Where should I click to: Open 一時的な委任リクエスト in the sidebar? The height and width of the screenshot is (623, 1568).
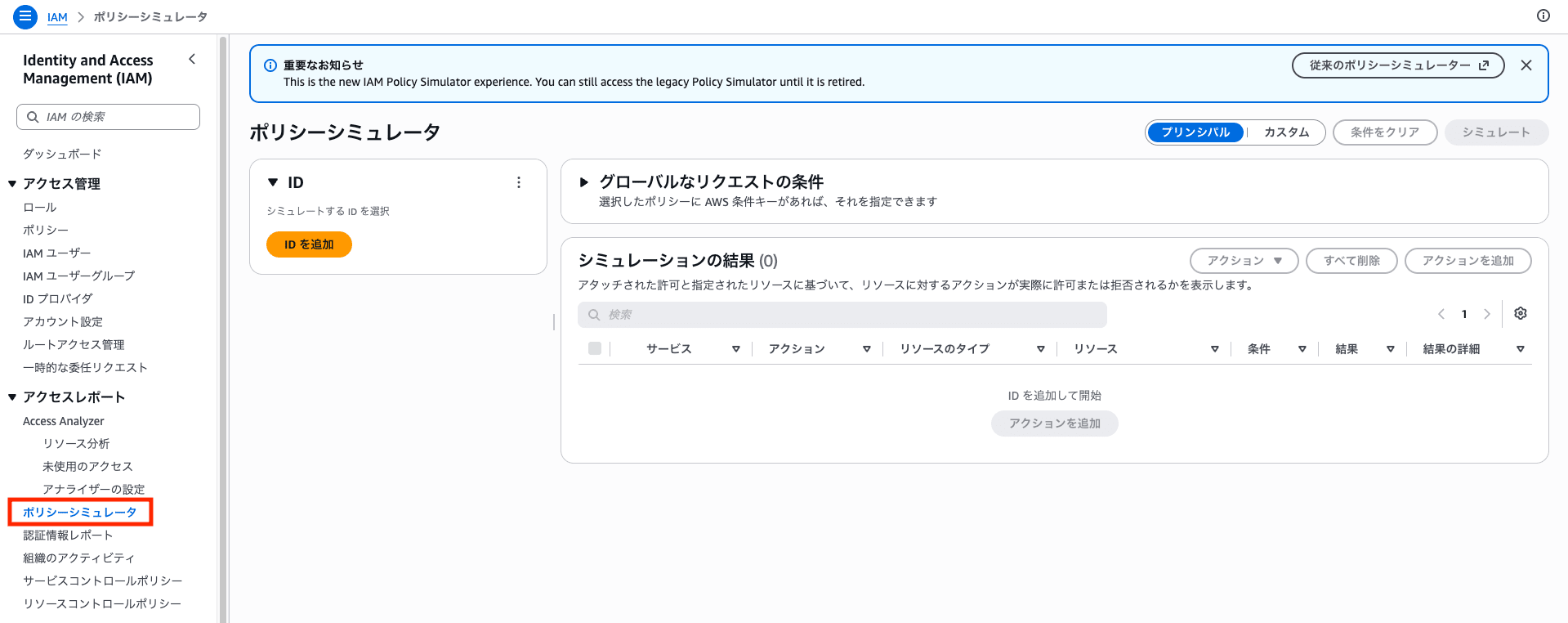[x=85, y=368]
